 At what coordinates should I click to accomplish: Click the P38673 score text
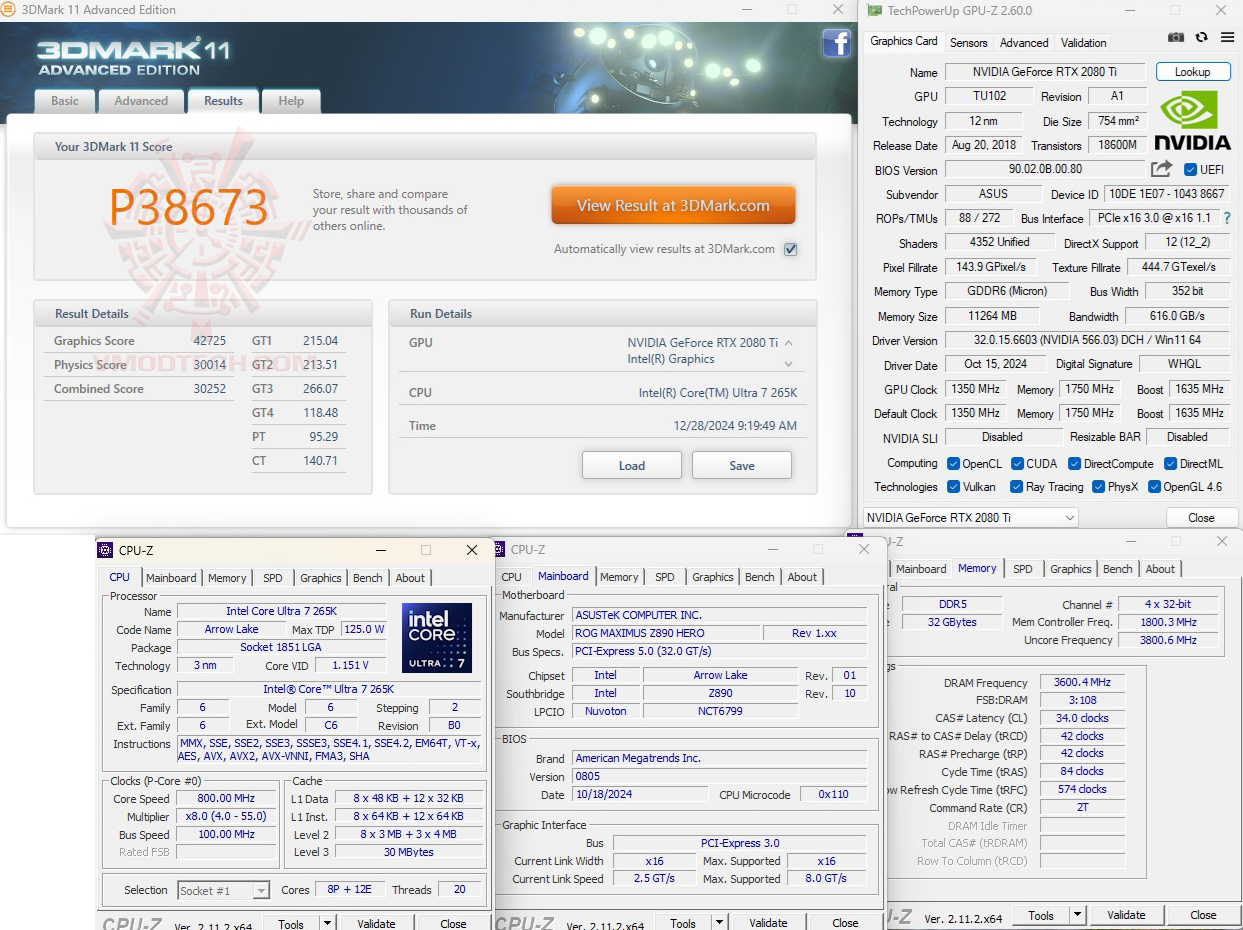coord(188,208)
